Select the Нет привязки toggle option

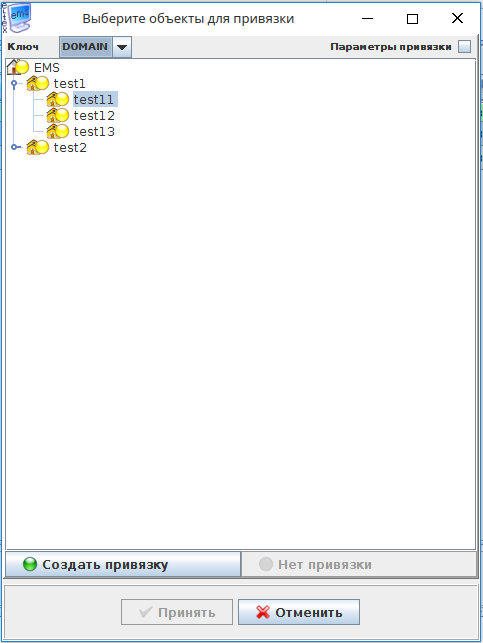359,564
